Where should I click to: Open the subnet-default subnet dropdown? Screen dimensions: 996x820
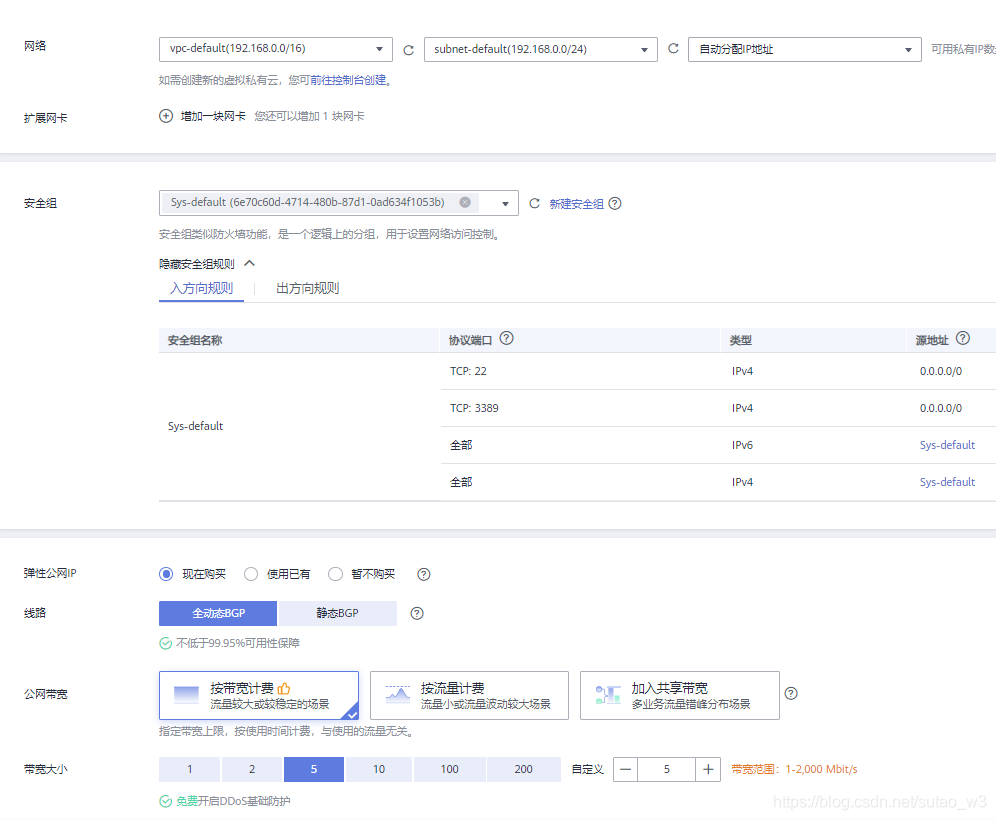click(541, 49)
